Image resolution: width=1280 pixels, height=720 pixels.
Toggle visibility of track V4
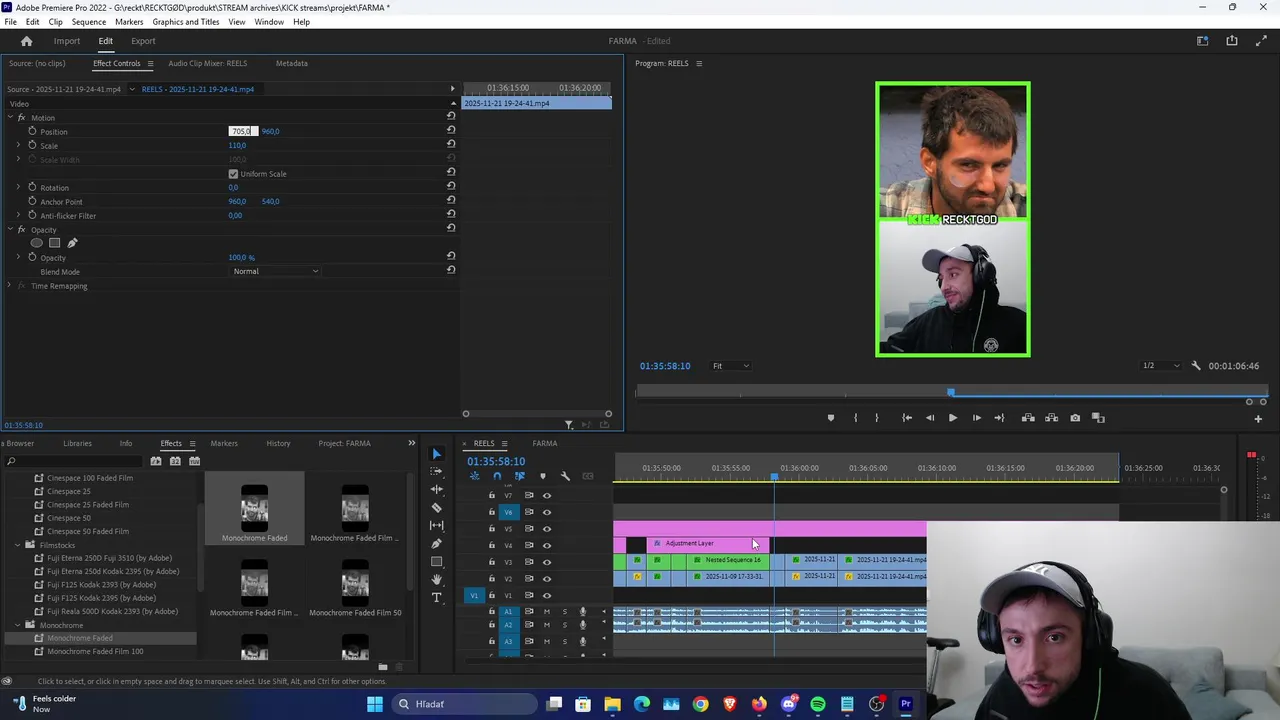546,546
